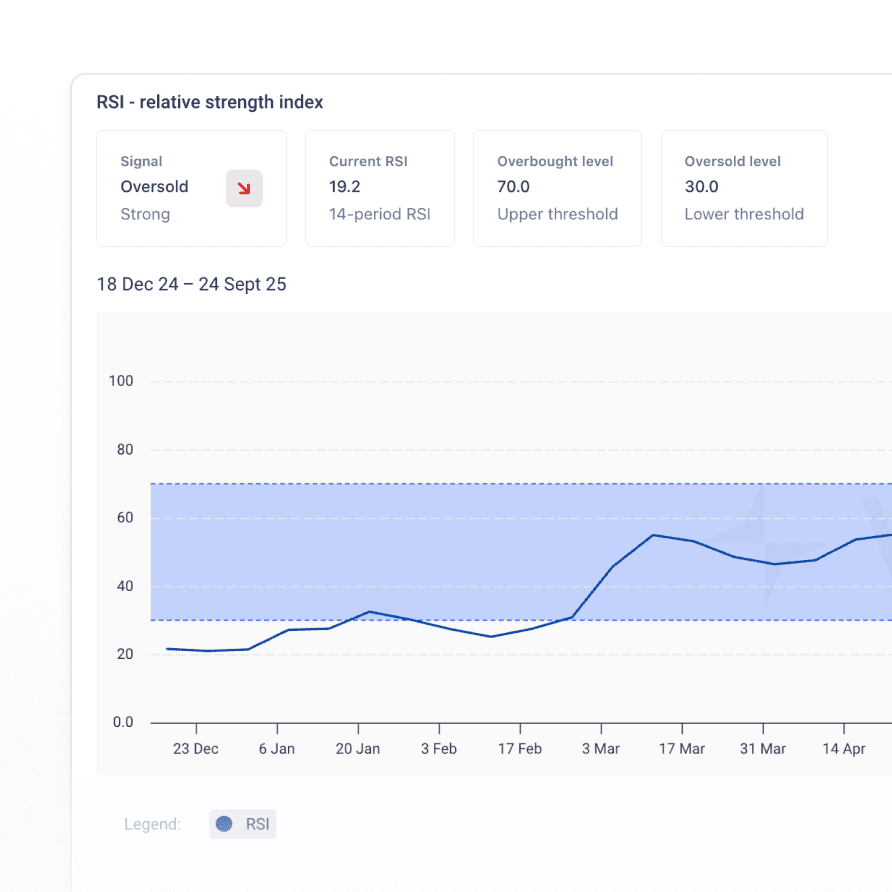This screenshot has height=892, width=892.
Task: Open the Oversold level 30.0 card
Action: click(x=744, y=188)
